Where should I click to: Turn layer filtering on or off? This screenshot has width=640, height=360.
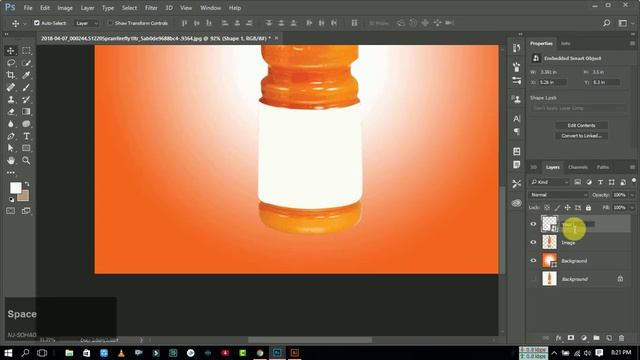(x=634, y=180)
